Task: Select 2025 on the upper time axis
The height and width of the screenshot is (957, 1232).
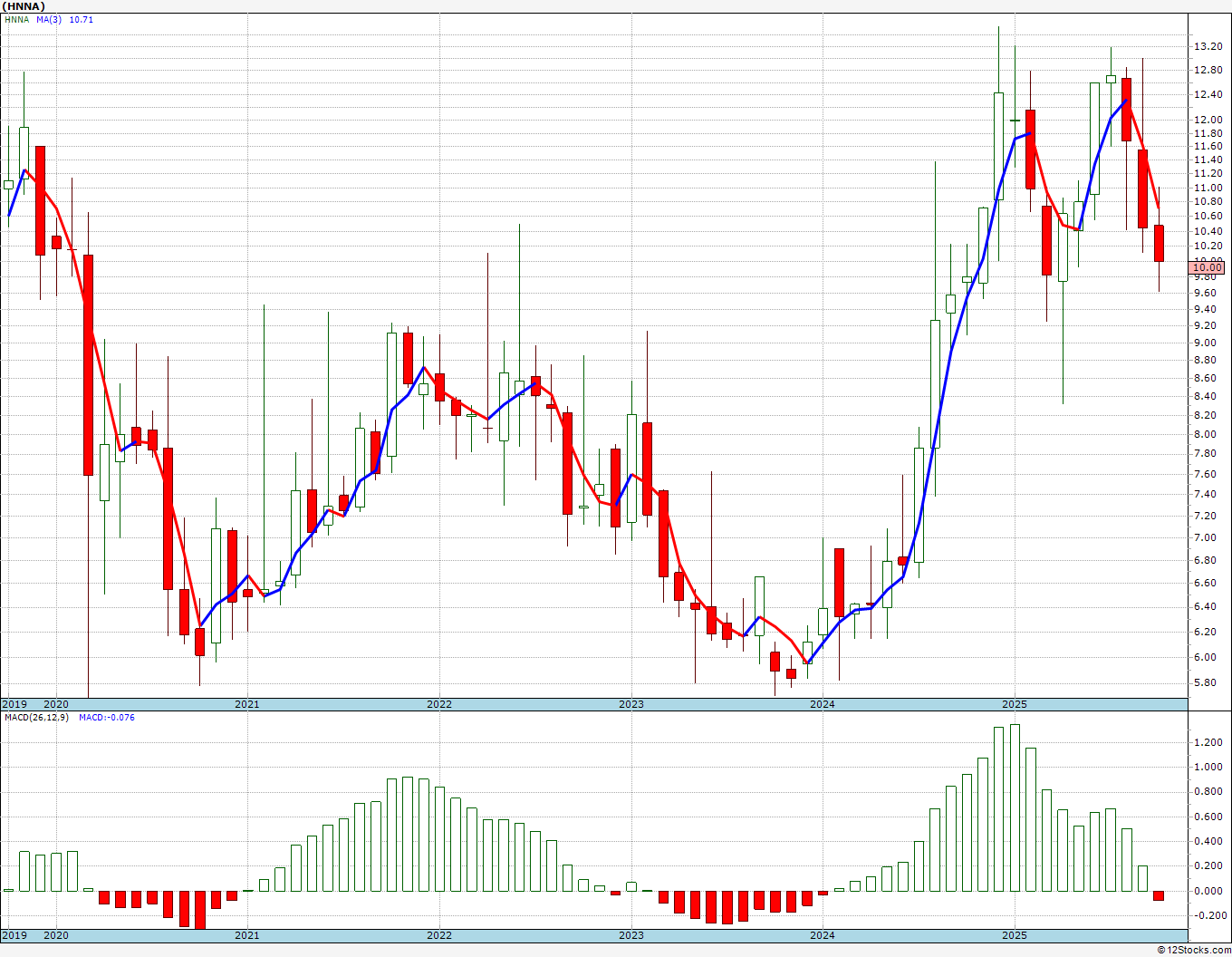Action: pos(1014,704)
